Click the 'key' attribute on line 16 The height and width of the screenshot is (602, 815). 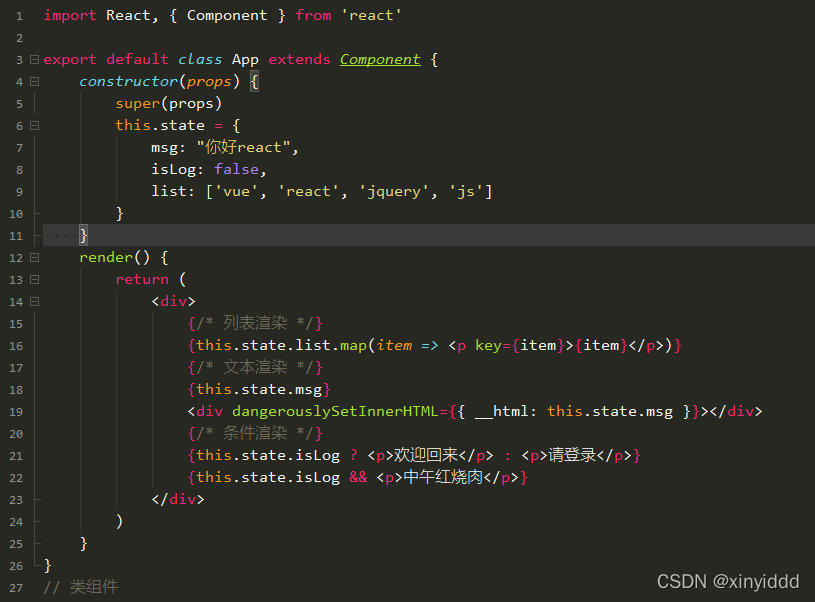click(488, 345)
